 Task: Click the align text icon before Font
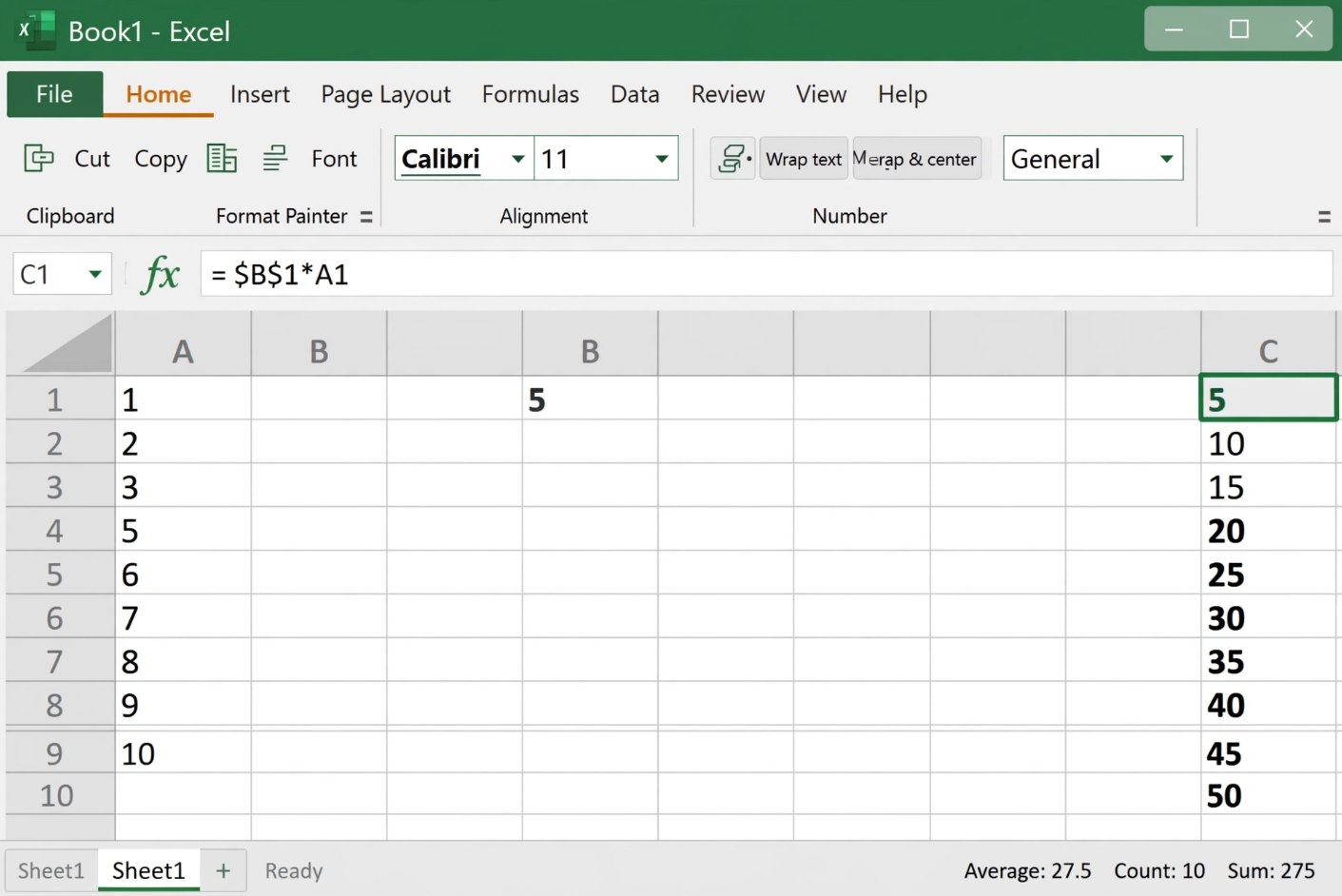click(x=275, y=158)
